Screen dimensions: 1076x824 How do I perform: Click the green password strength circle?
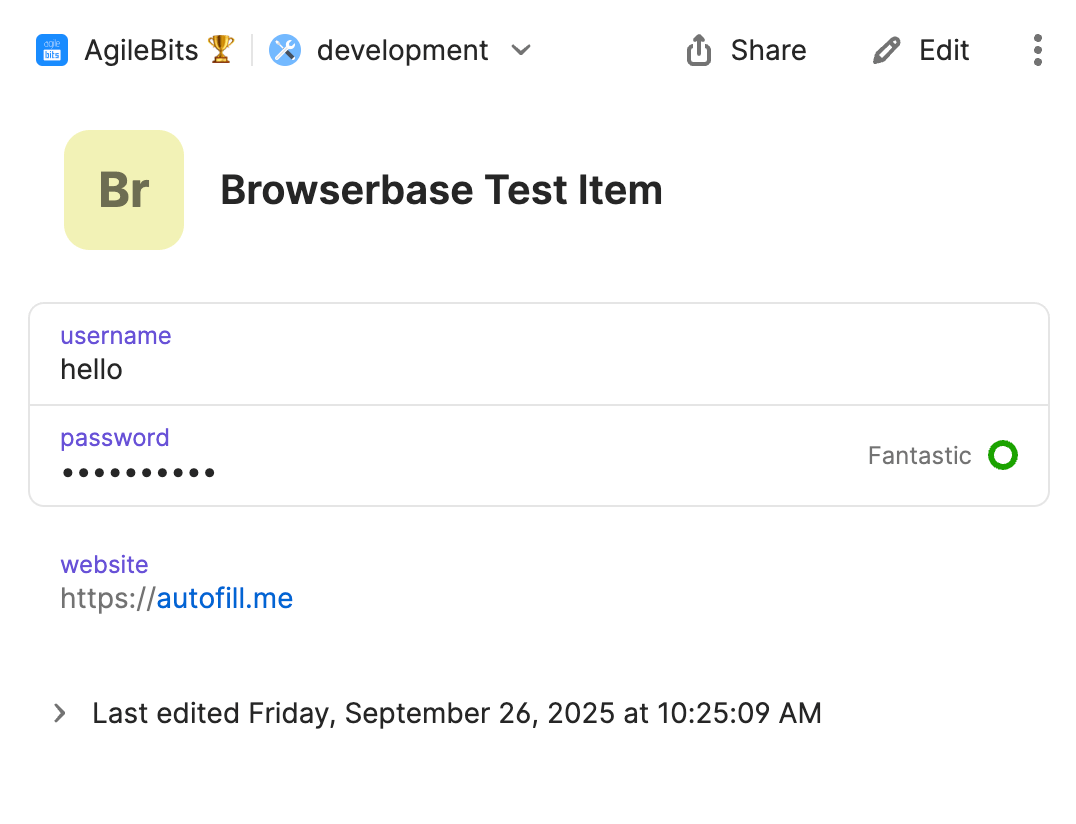click(x=1002, y=456)
